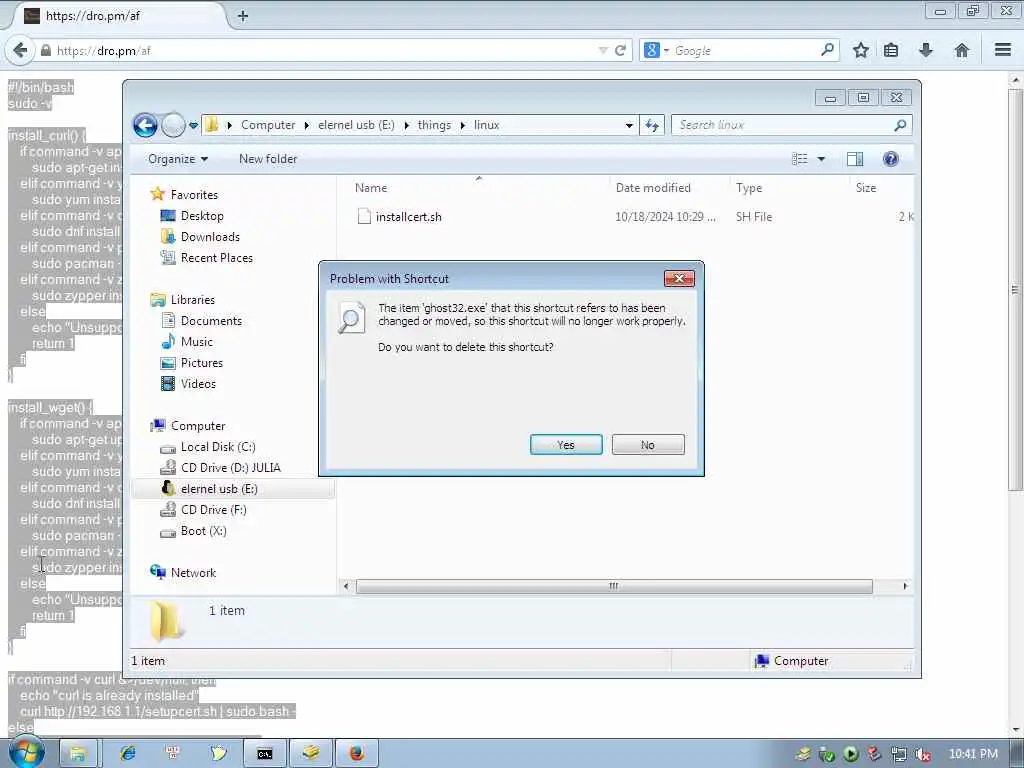This screenshot has height=768, width=1024.
Task: Open command prompt from taskbar
Action: [264, 753]
